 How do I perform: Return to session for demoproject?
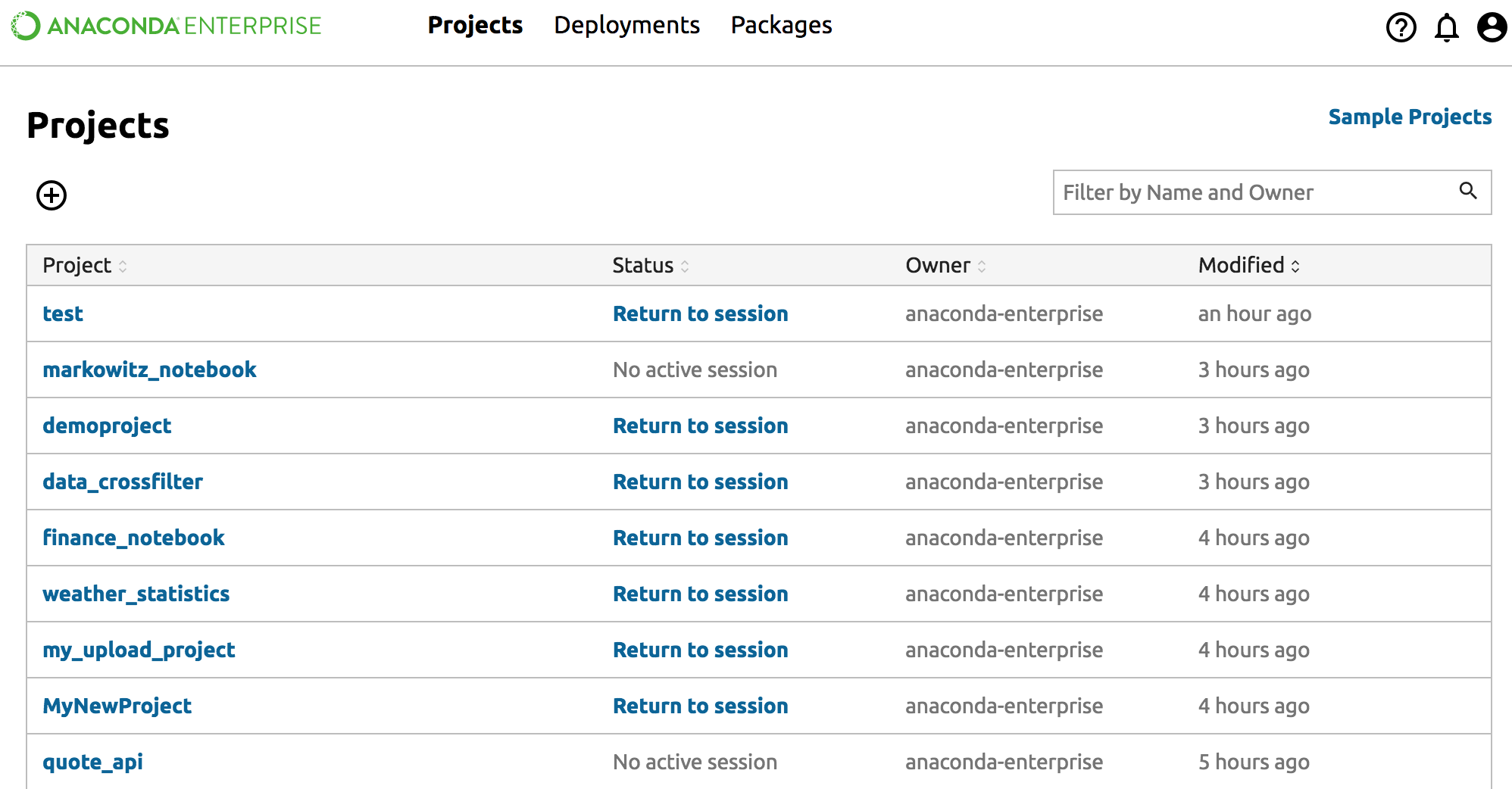point(700,426)
